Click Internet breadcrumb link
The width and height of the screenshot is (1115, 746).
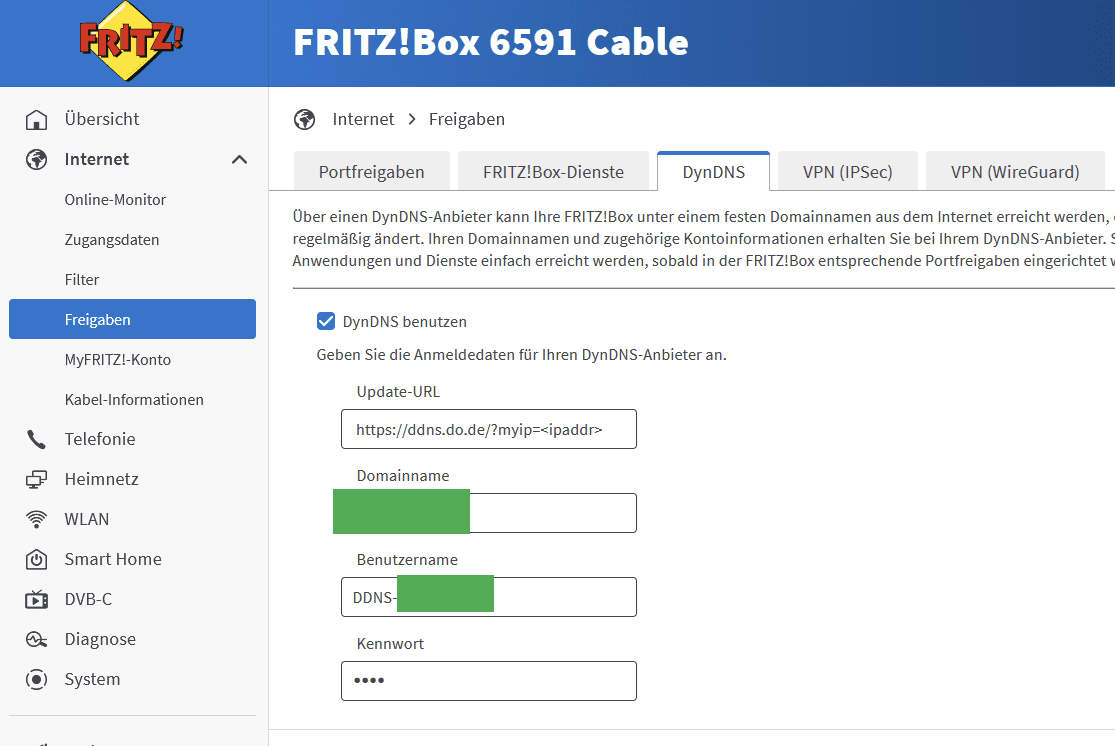(363, 119)
